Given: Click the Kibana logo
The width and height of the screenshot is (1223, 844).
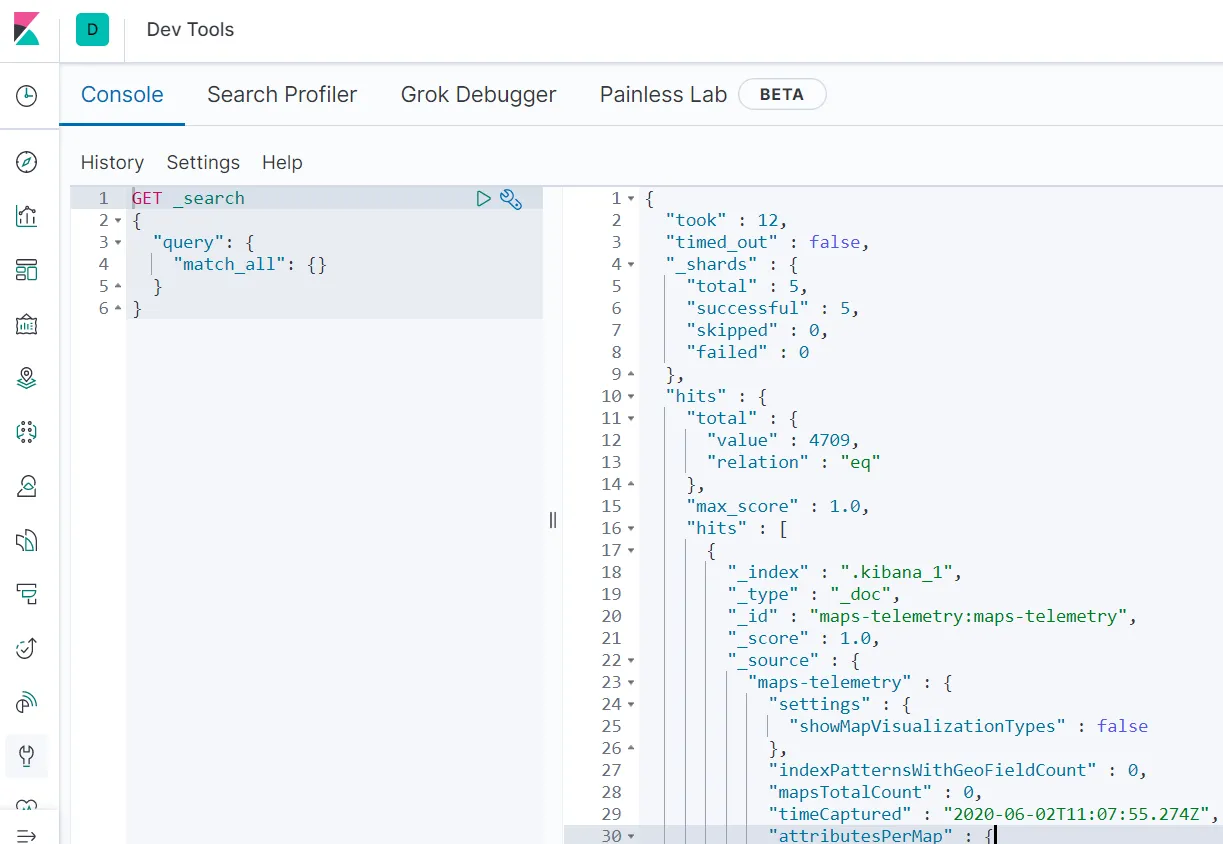Looking at the screenshot, I should coord(27,29).
